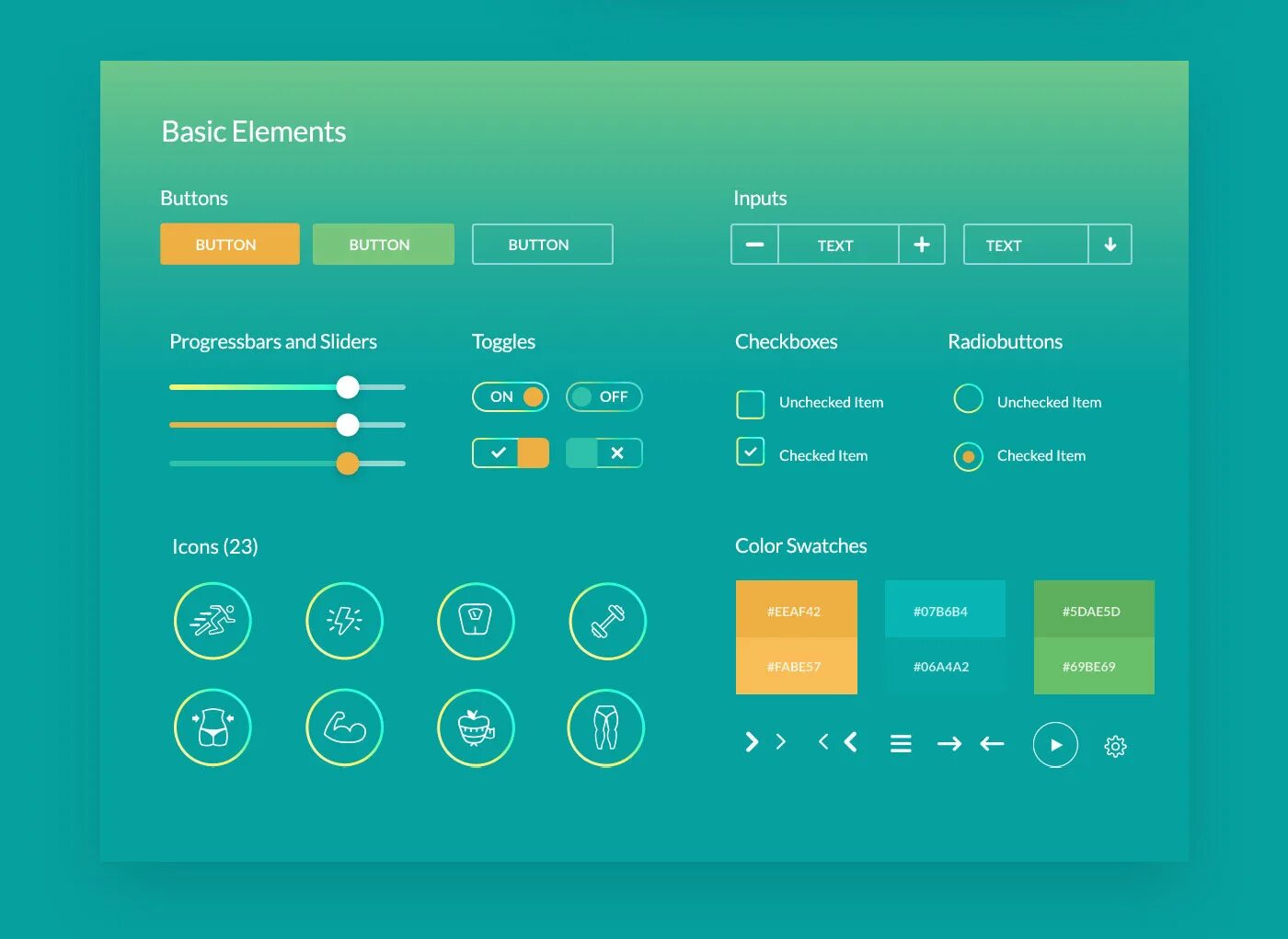Click the stepper TEXT input field

[838, 245]
